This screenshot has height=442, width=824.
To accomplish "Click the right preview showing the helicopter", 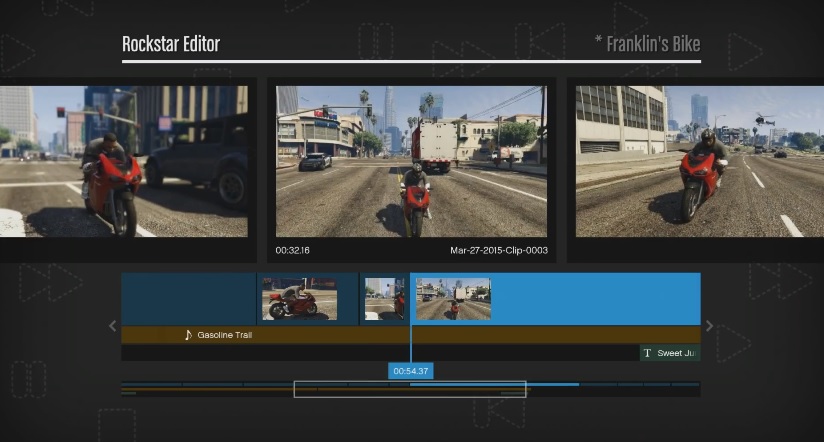I will click(699, 161).
